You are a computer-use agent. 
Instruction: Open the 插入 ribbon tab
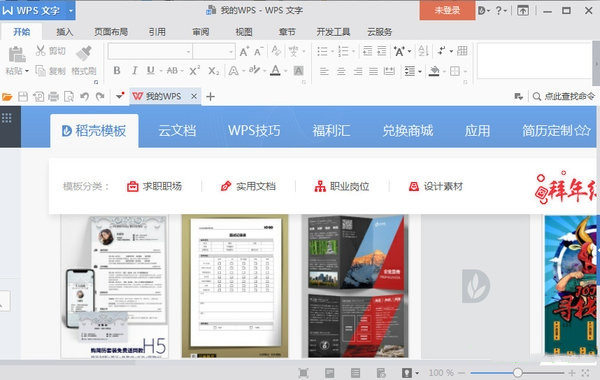(64, 32)
